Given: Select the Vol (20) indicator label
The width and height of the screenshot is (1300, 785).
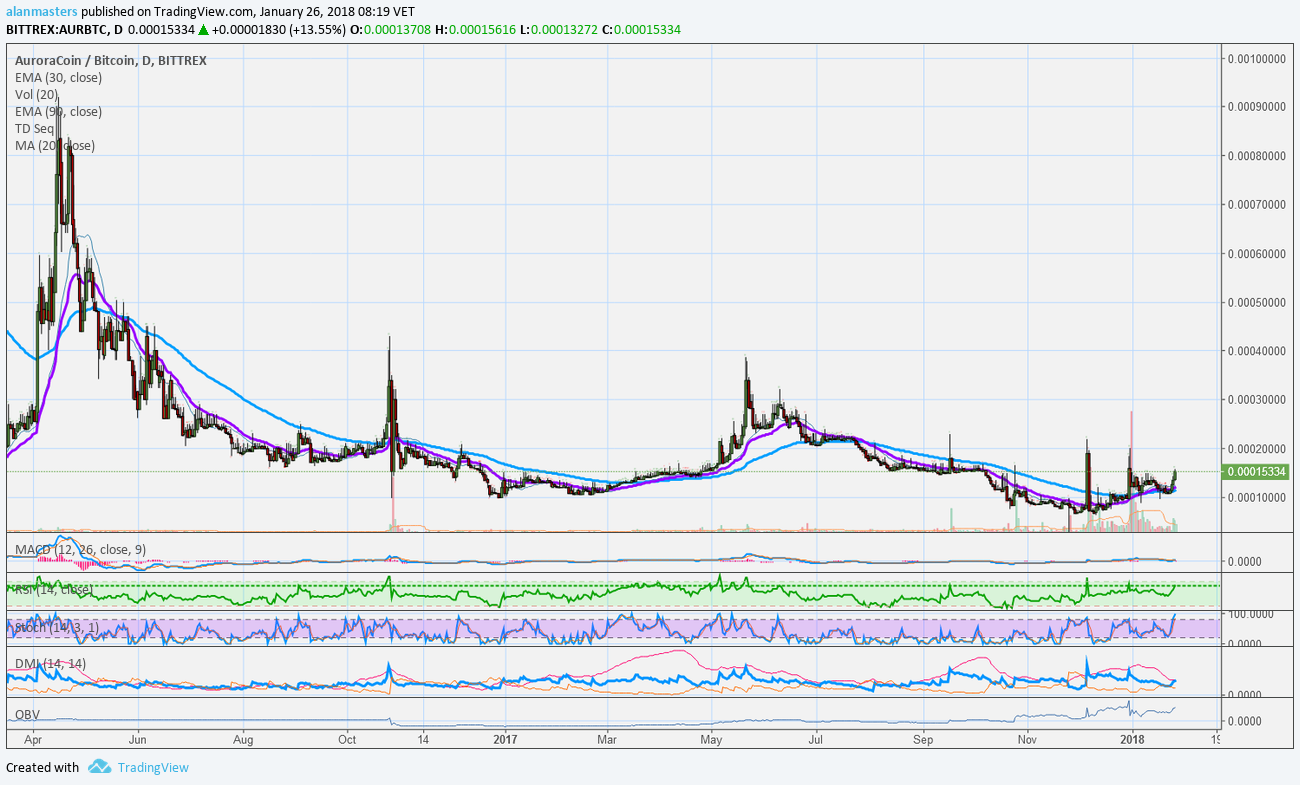Looking at the screenshot, I should pos(37,95).
